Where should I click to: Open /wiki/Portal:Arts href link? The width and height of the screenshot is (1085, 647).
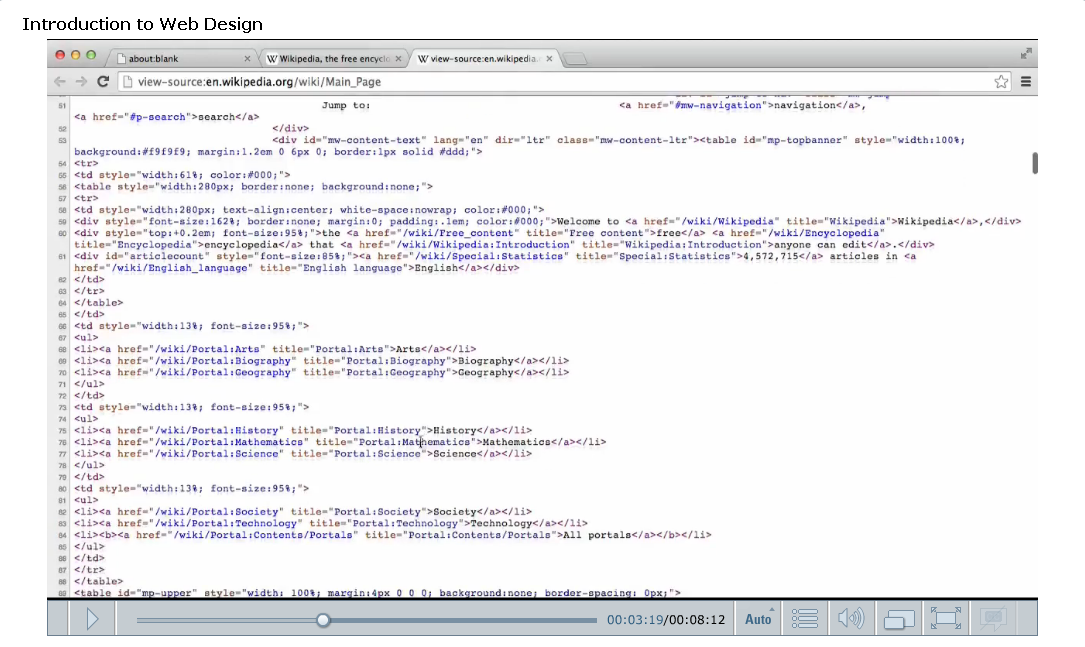tap(208, 349)
